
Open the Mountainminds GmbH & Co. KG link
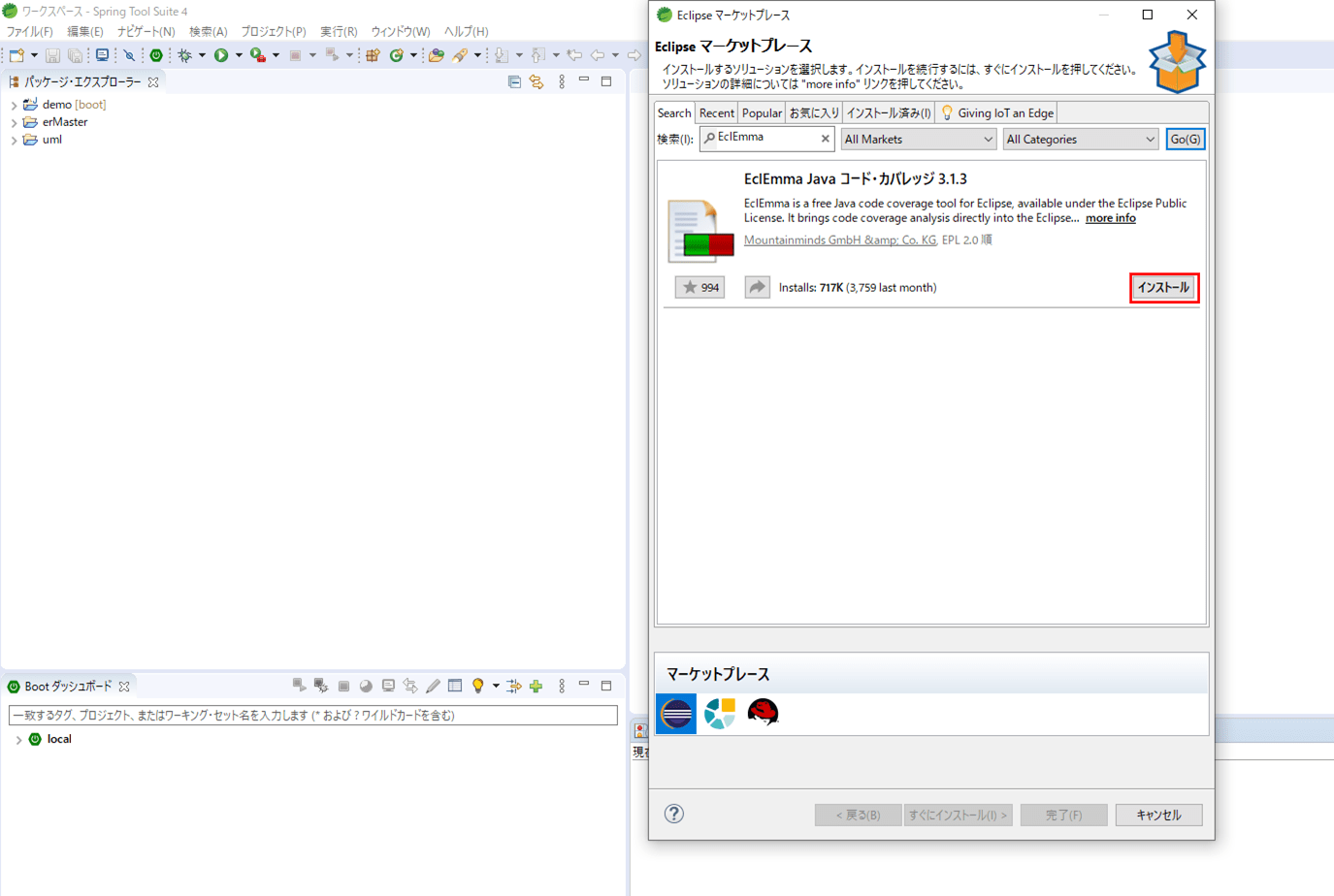840,240
